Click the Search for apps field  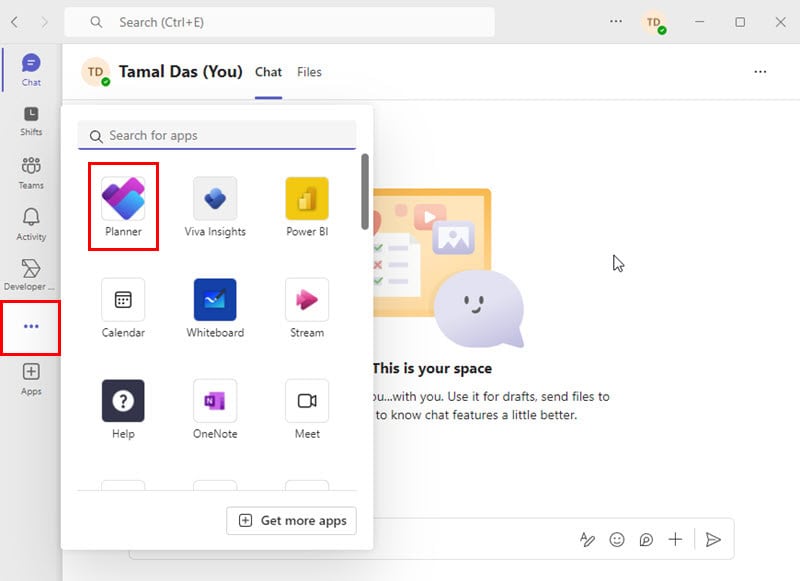click(x=217, y=135)
